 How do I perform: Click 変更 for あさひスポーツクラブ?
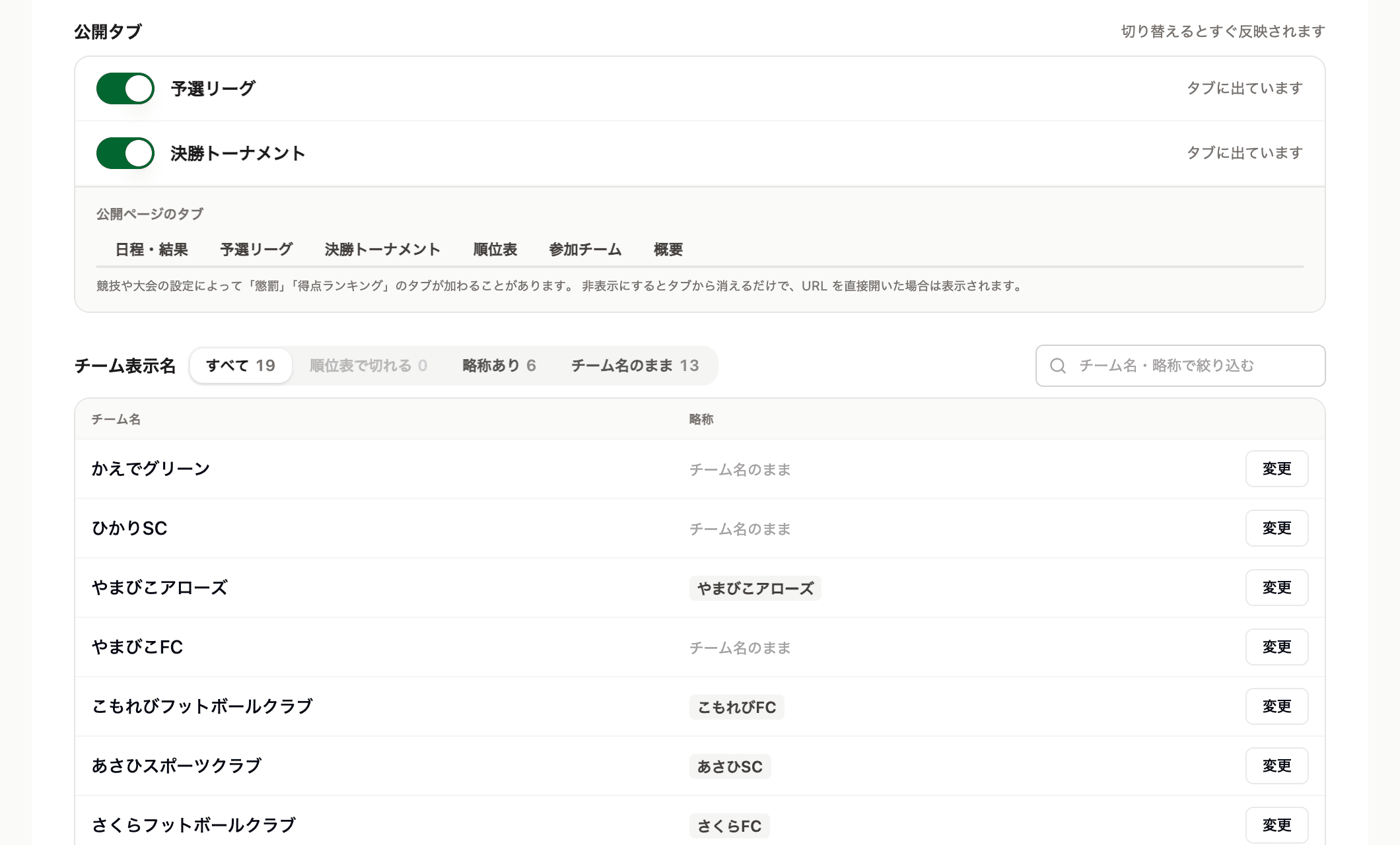(x=1277, y=766)
